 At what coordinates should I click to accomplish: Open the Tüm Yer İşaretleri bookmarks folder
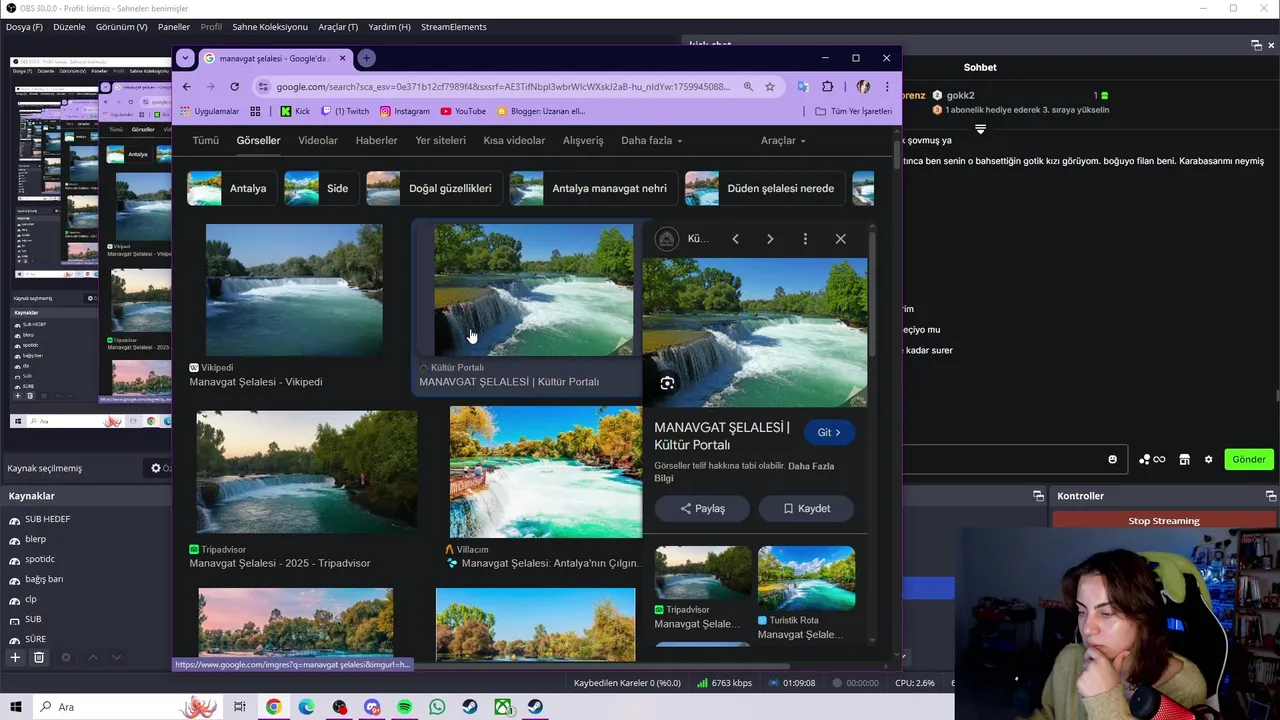coord(853,111)
